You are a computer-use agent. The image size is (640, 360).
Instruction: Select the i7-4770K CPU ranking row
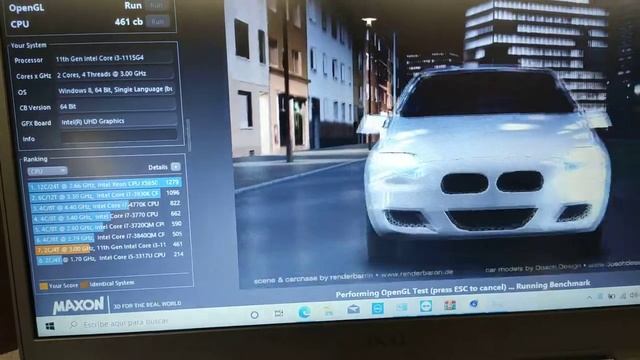106,205
